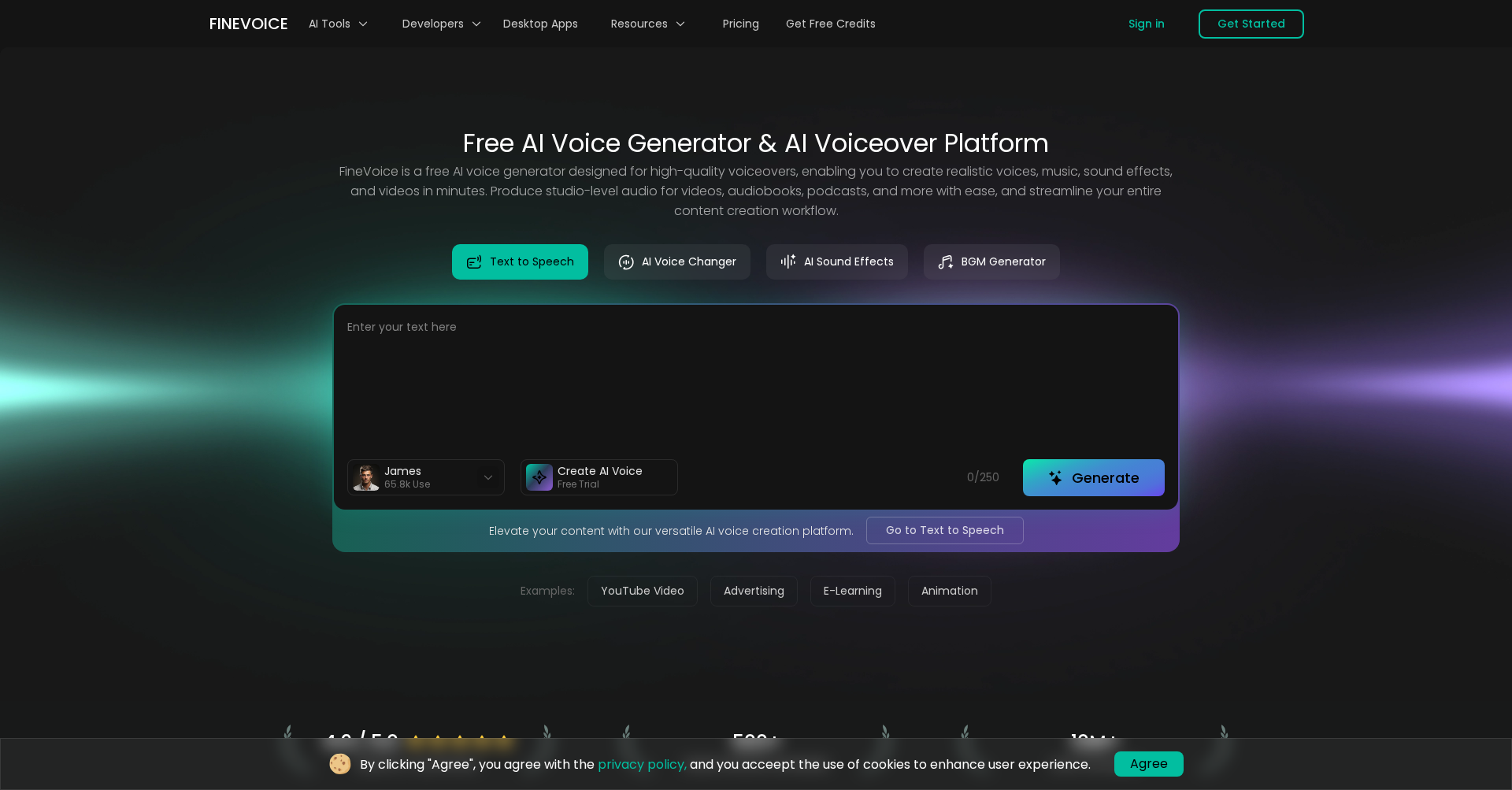1512x790 pixels.
Task: Click the Agree button
Action: (x=1148, y=763)
